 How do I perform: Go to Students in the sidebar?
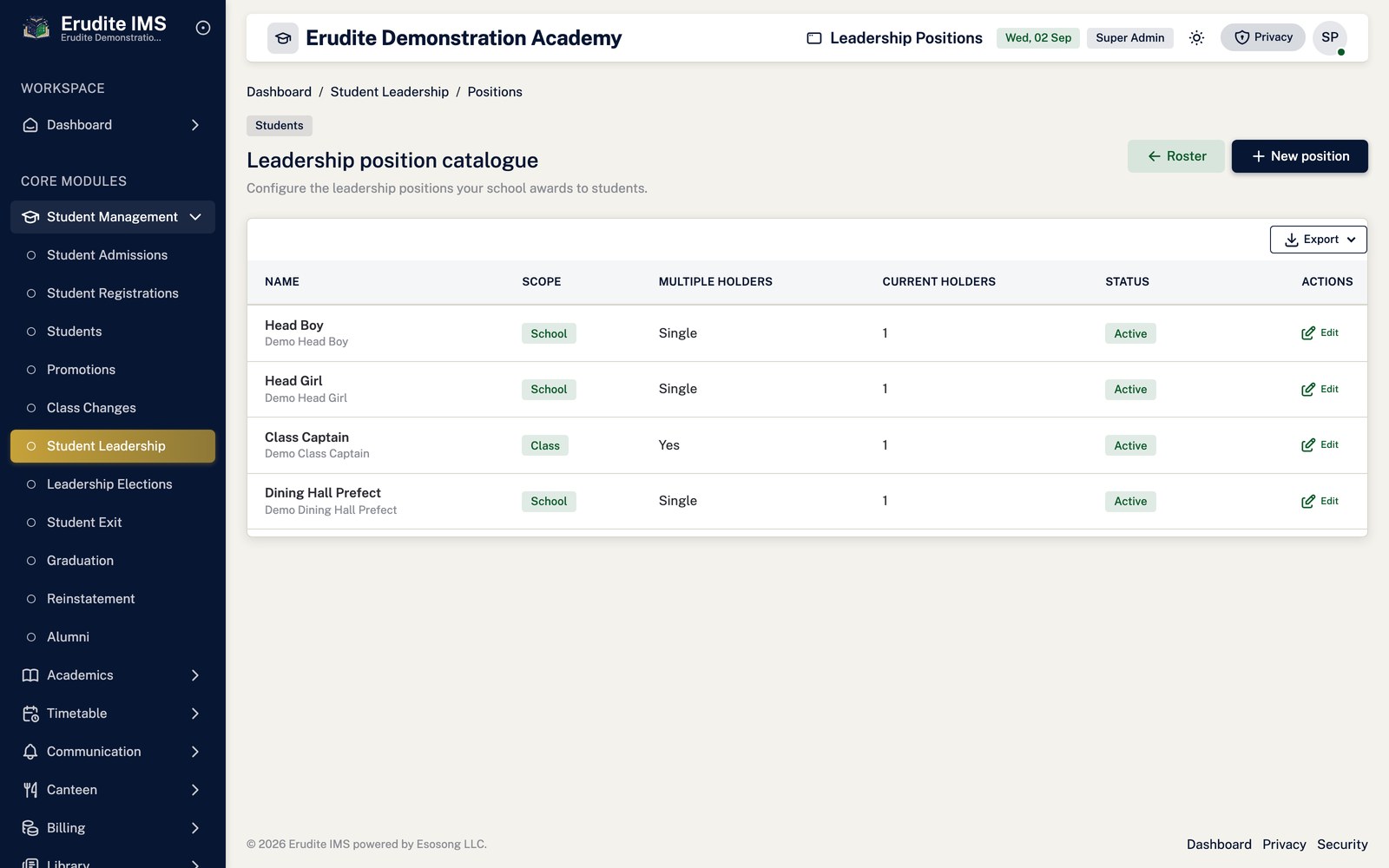(x=113, y=332)
